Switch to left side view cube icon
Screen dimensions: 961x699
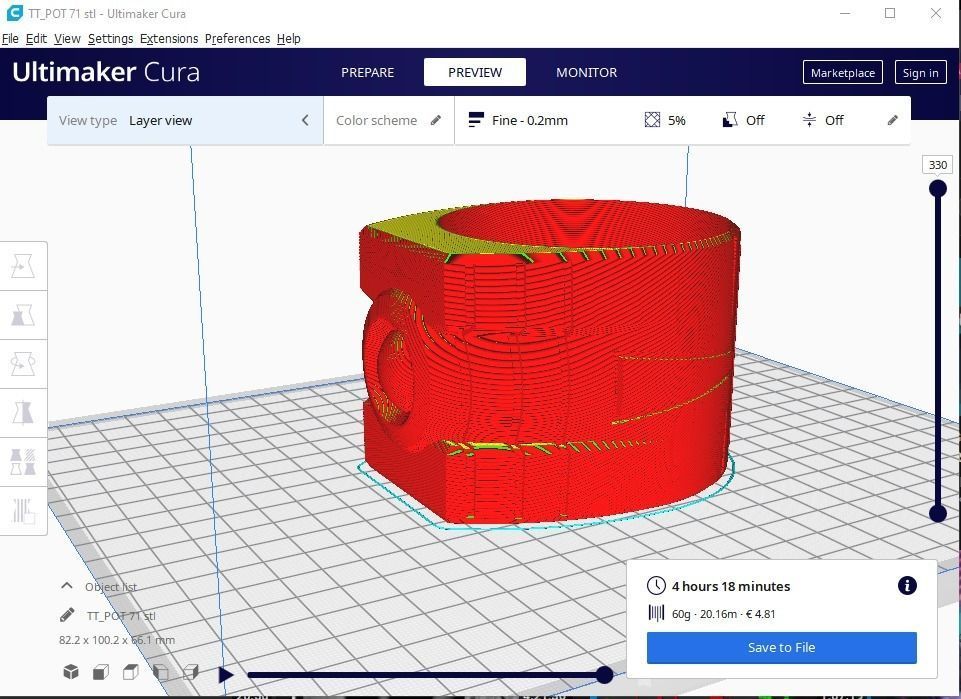pos(161,672)
